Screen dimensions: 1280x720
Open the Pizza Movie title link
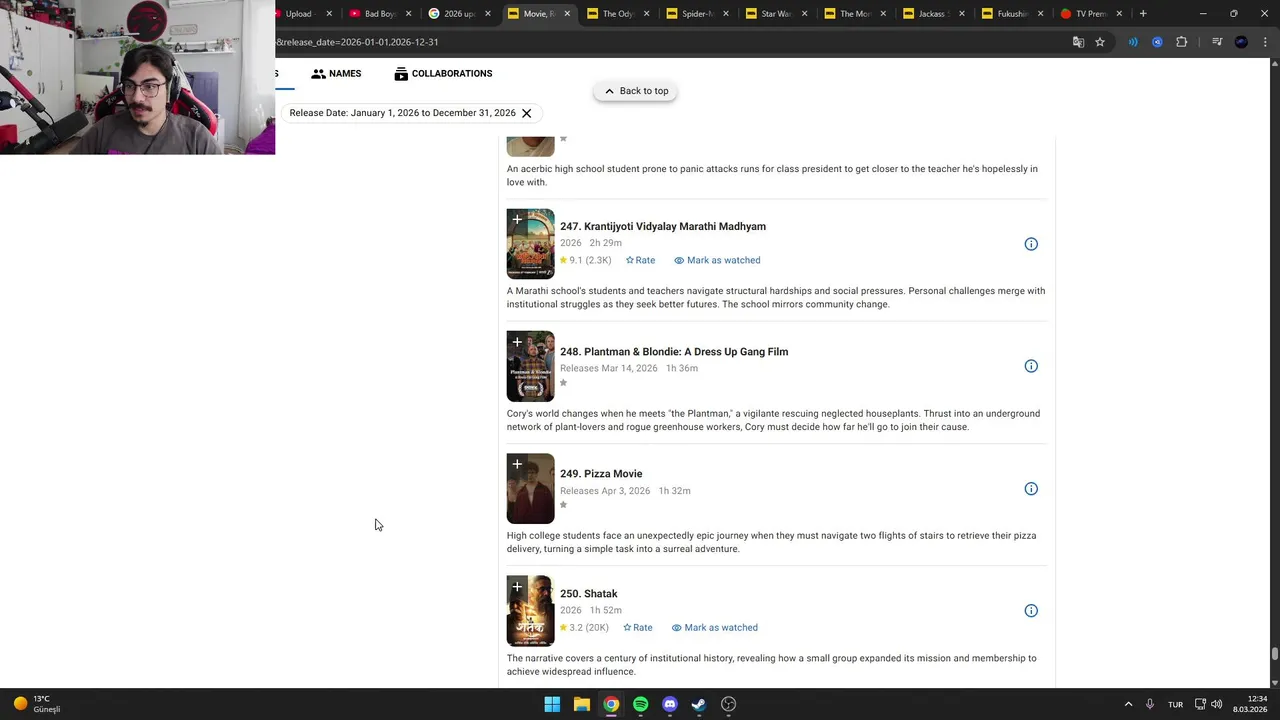(x=601, y=474)
